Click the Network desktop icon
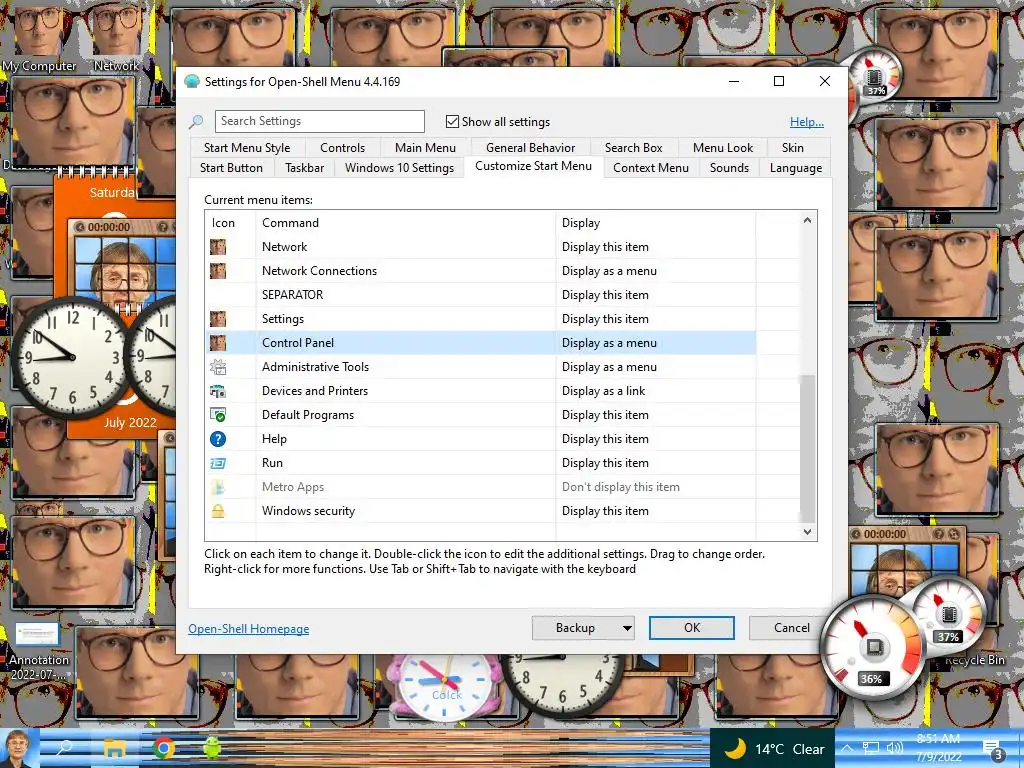Image resolution: width=1024 pixels, height=768 pixels. click(x=116, y=37)
